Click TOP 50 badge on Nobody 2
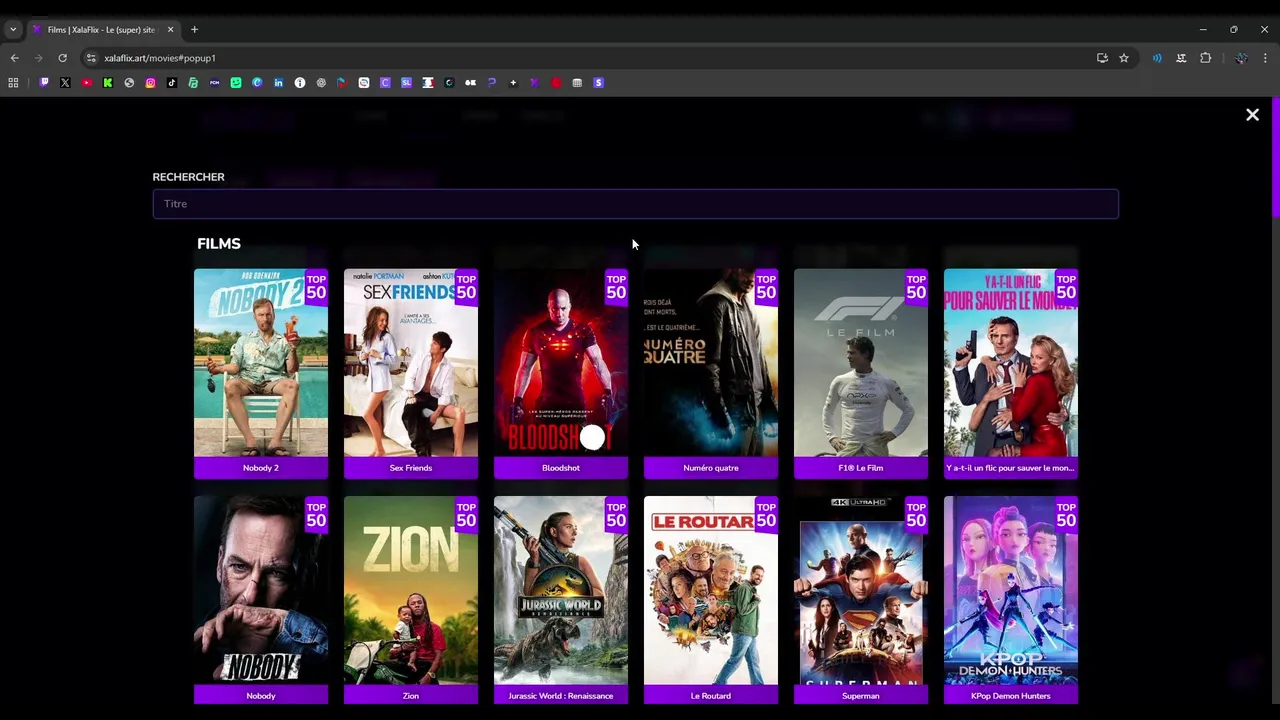The width and height of the screenshot is (1280, 720). [316, 287]
